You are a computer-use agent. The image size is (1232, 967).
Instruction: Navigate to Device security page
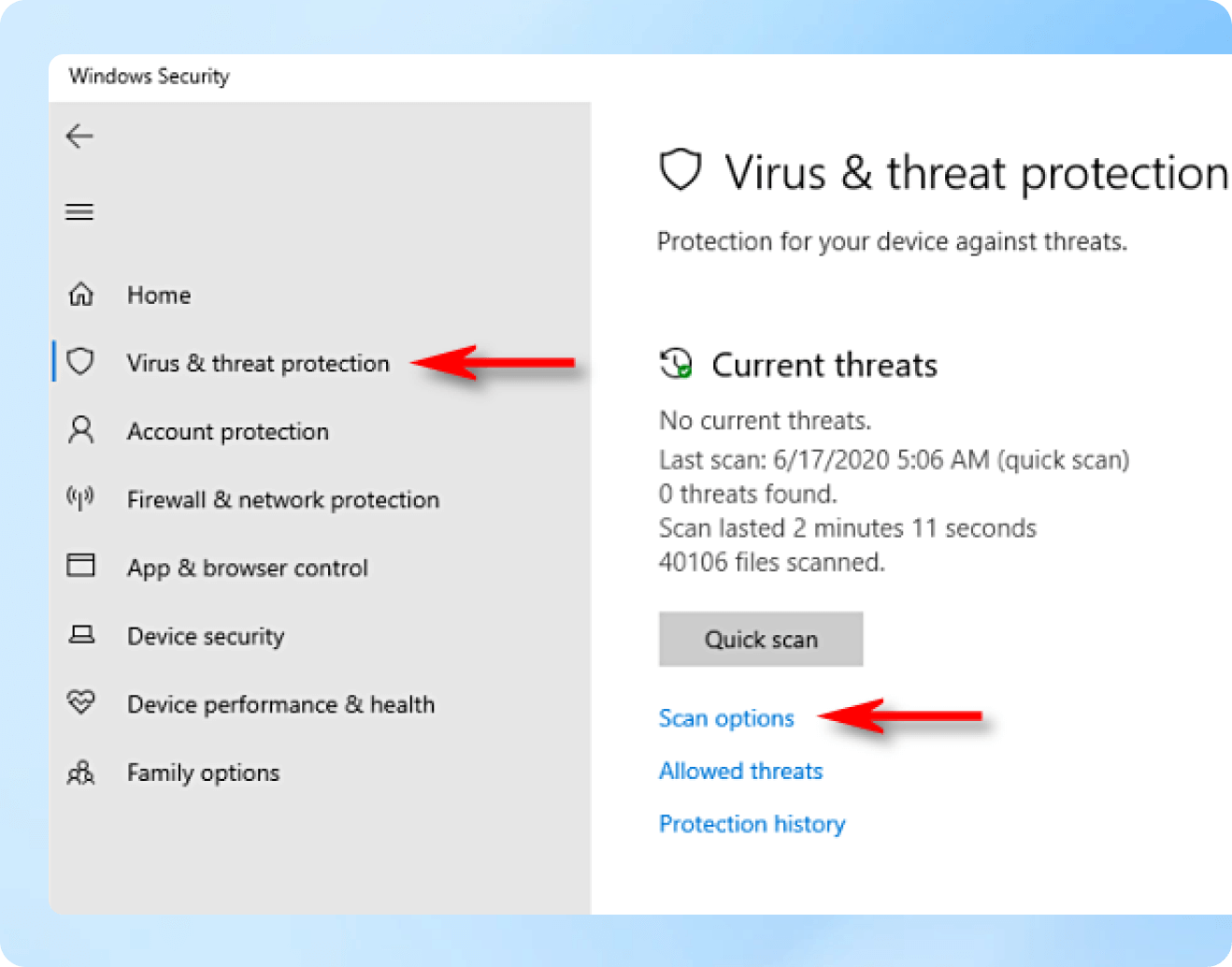click(x=206, y=636)
